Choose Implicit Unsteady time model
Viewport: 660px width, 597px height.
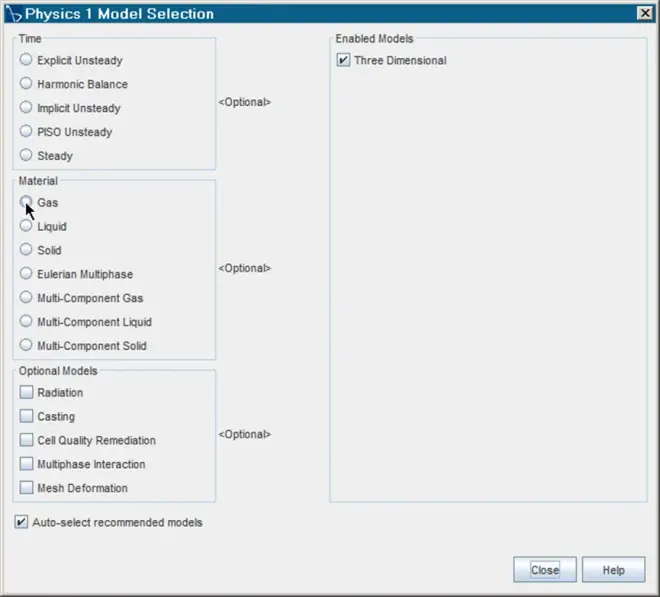click(26, 107)
